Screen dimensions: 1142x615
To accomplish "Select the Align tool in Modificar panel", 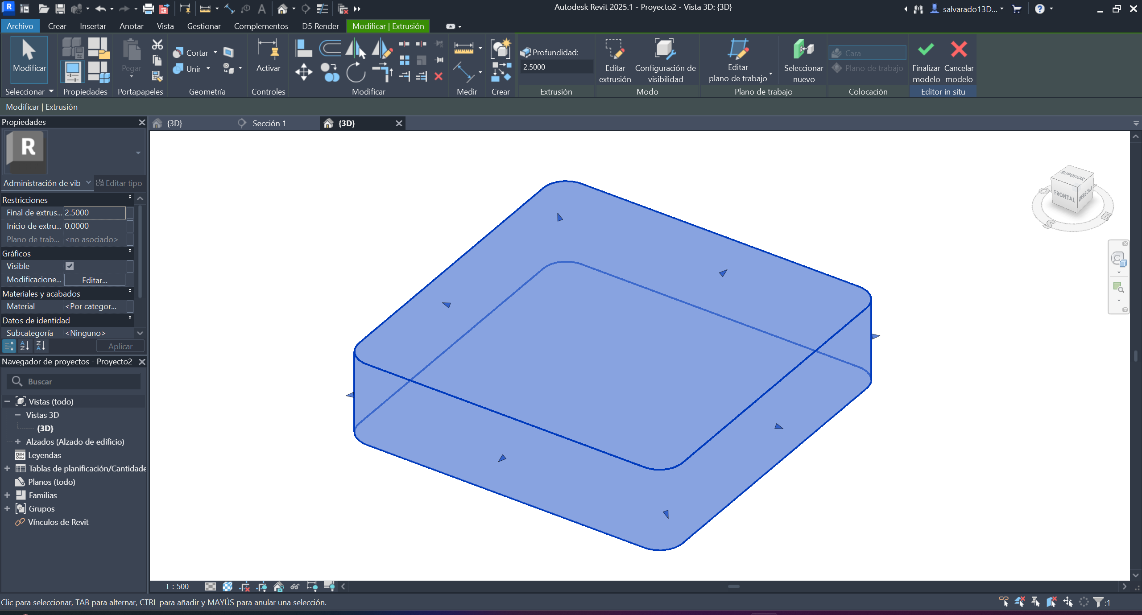I will 304,49.
